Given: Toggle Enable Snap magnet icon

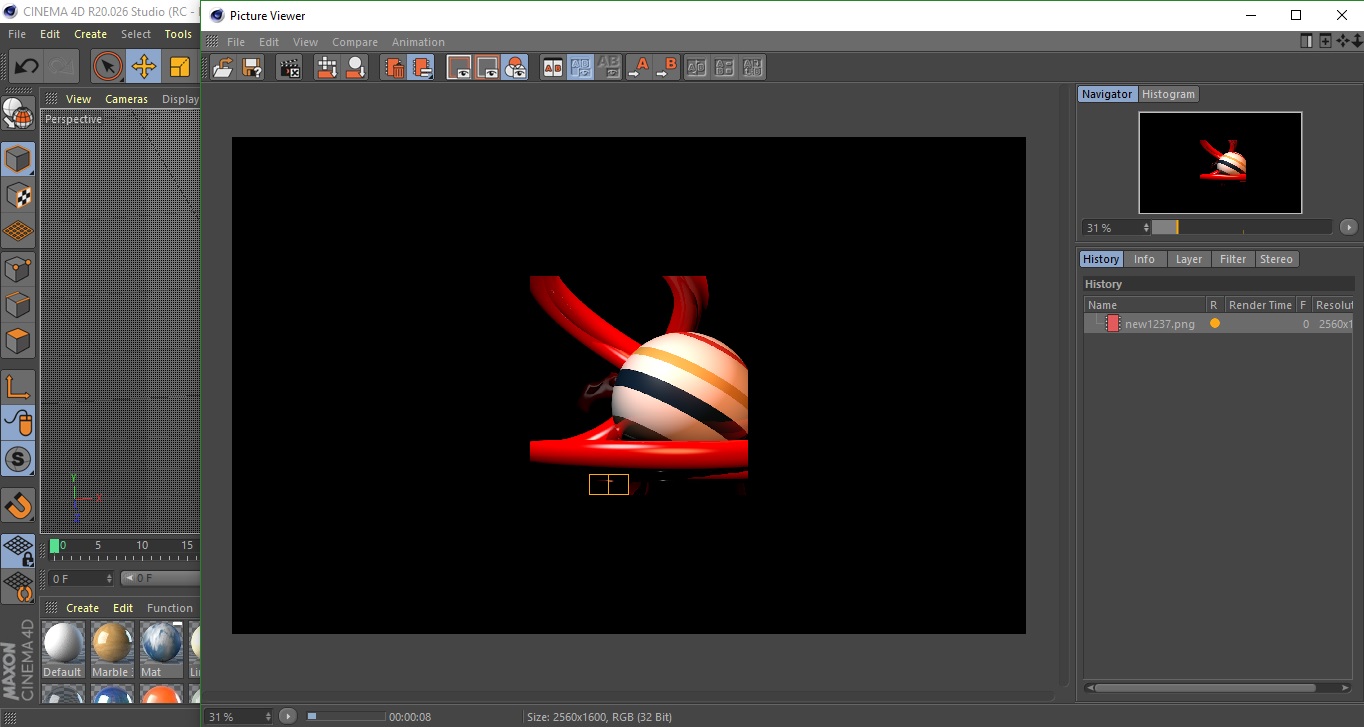Looking at the screenshot, I should pyautogui.click(x=18, y=505).
